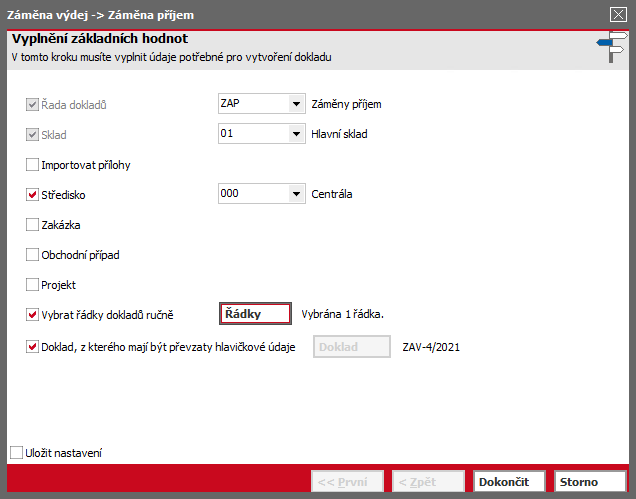Click the Zpět back button
Image resolution: width=636 pixels, height=499 pixels.
click(428, 482)
